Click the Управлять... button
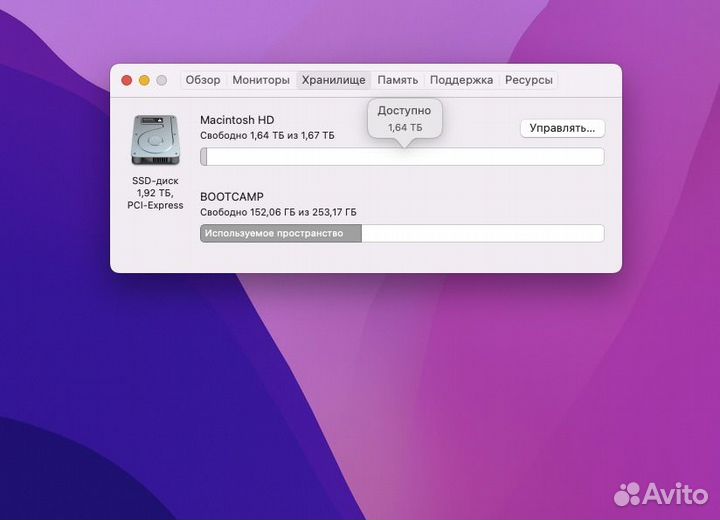Viewport: 720px width, 520px height. (562, 128)
